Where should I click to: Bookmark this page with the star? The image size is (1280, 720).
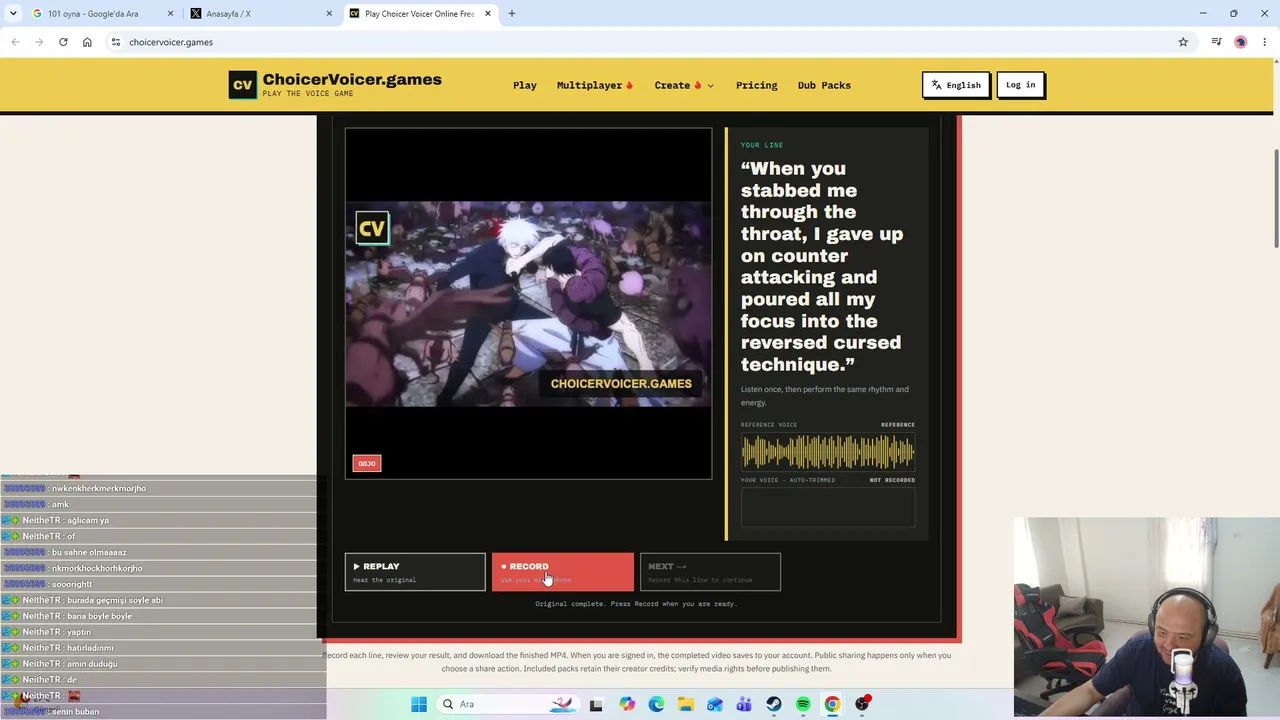(x=1183, y=42)
